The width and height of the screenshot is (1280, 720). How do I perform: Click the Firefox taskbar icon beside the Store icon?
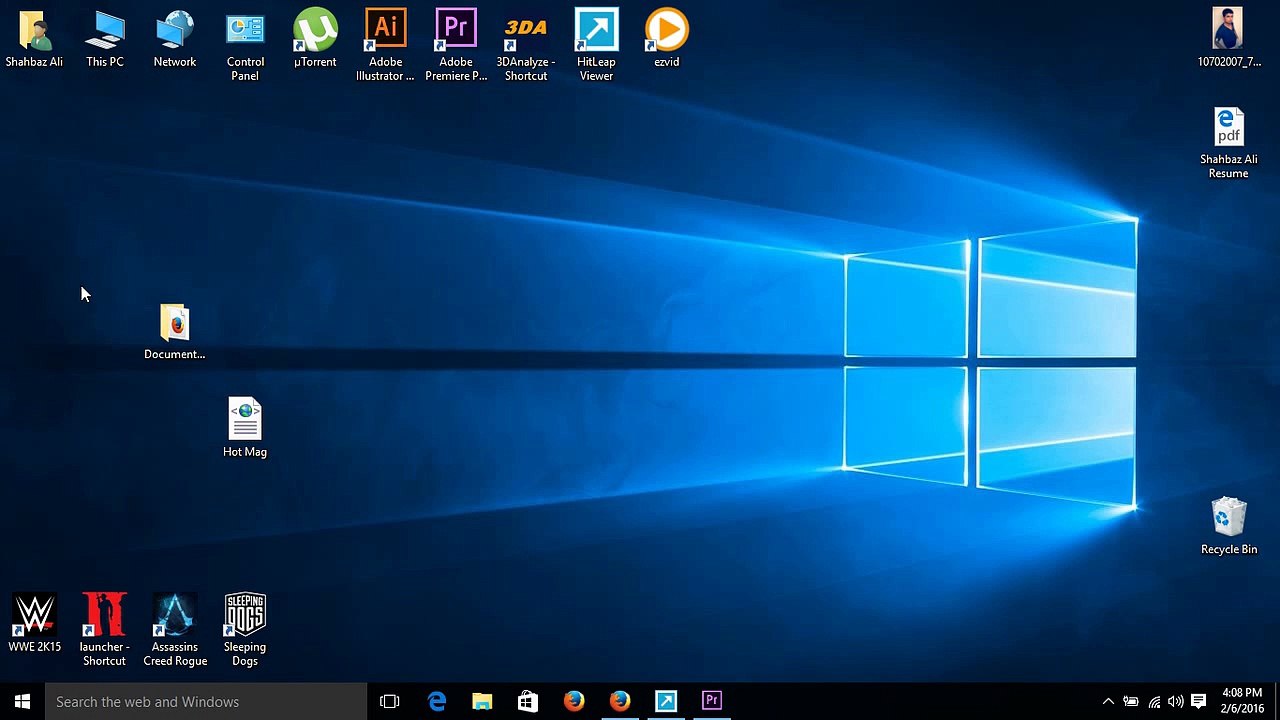[574, 701]
